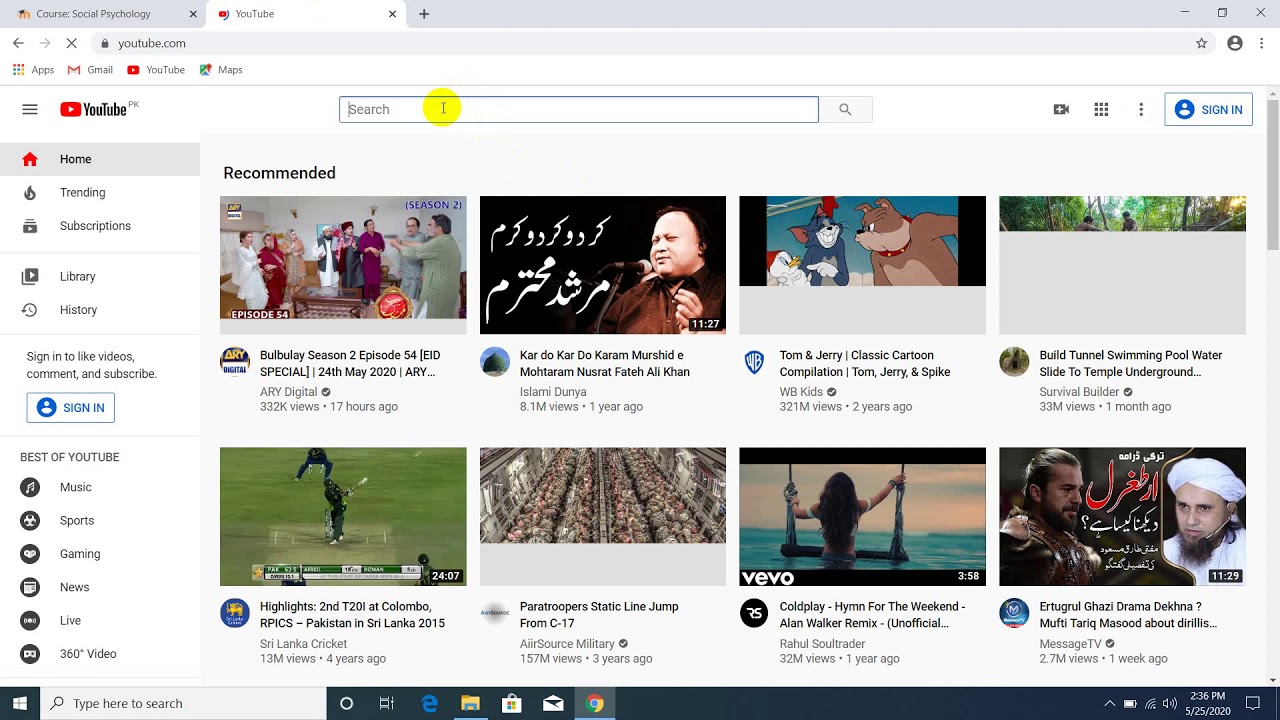This screenshot has height=720, width=1280.
Task: Open Subscriptions in the sidebar
Action: pyautogui.click(x=100, y=226)
